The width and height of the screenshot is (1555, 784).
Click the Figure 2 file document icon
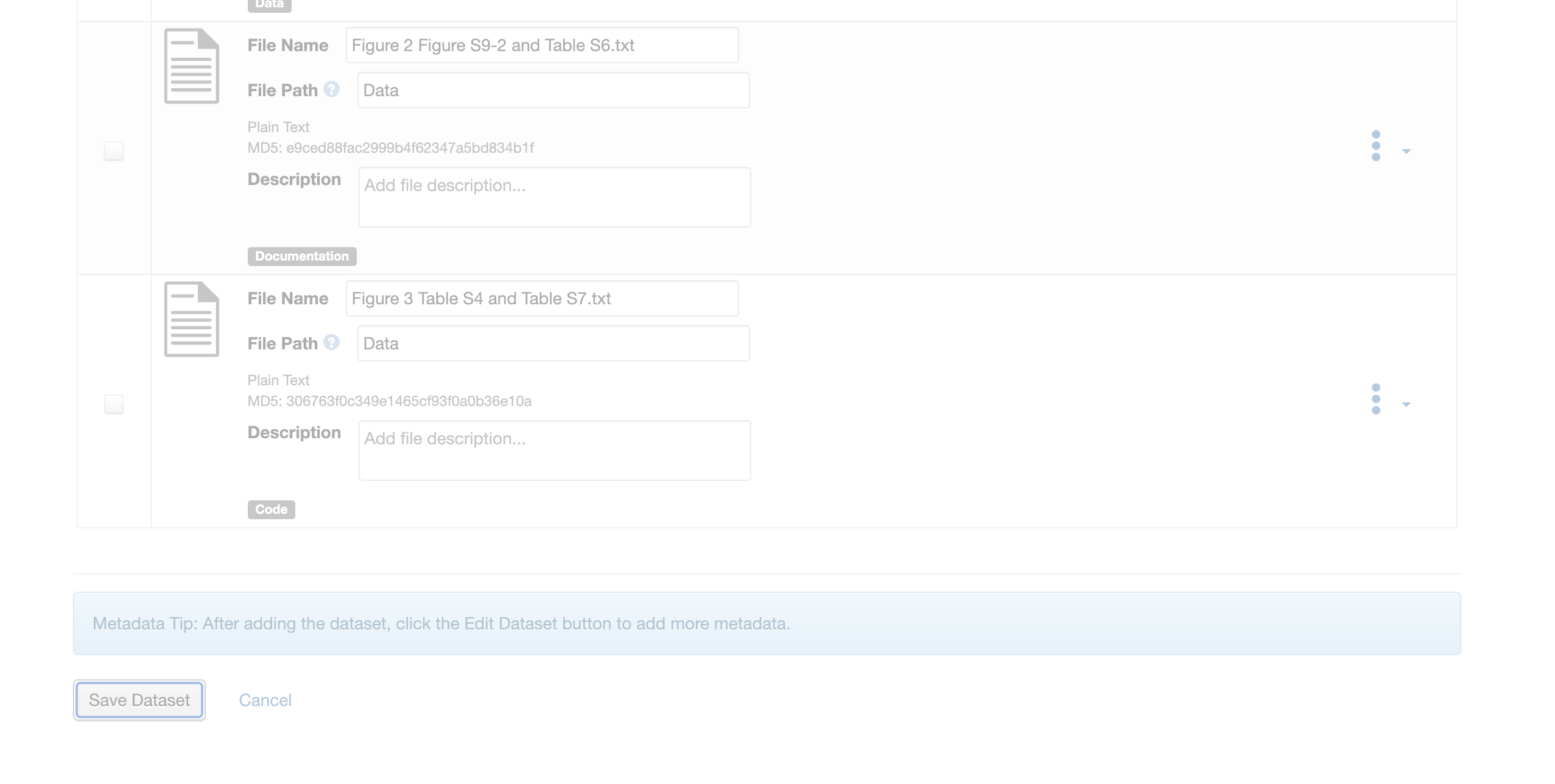(191, 66)
